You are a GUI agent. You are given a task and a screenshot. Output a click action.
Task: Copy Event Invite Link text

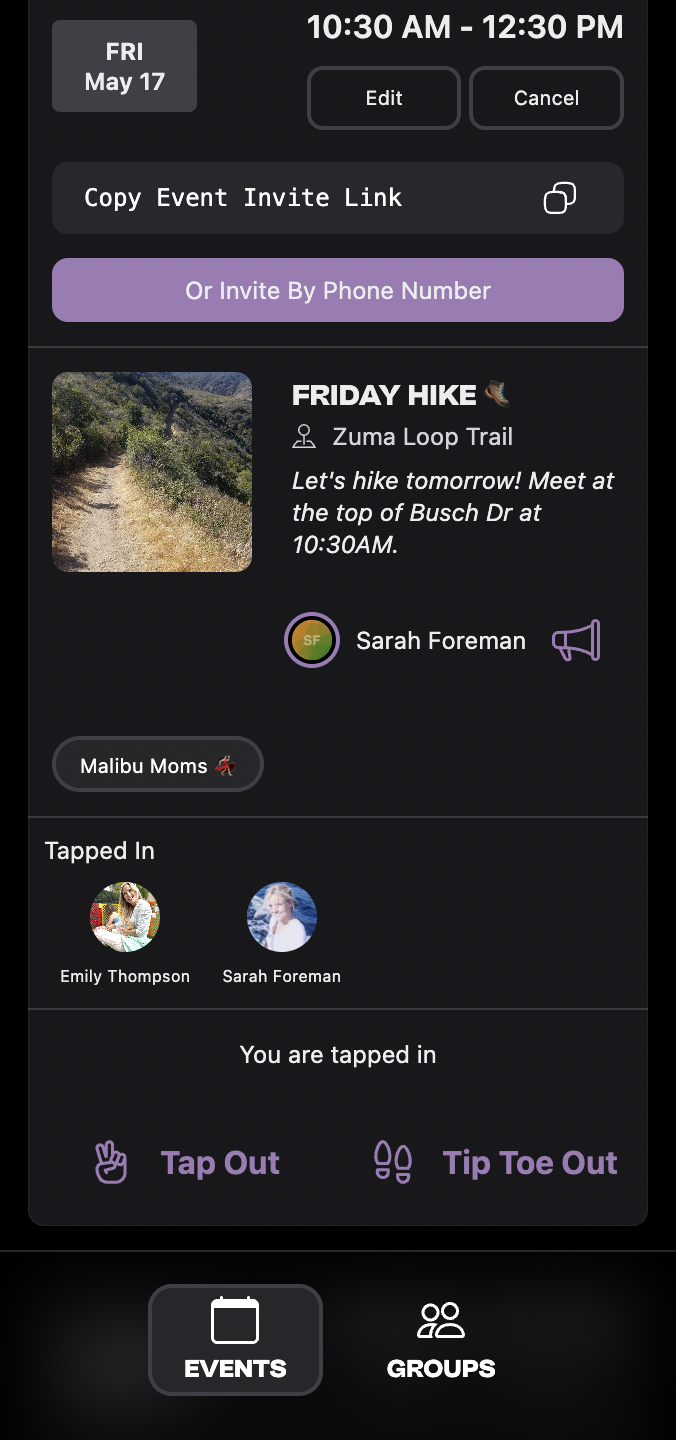(x=243, y=198)
